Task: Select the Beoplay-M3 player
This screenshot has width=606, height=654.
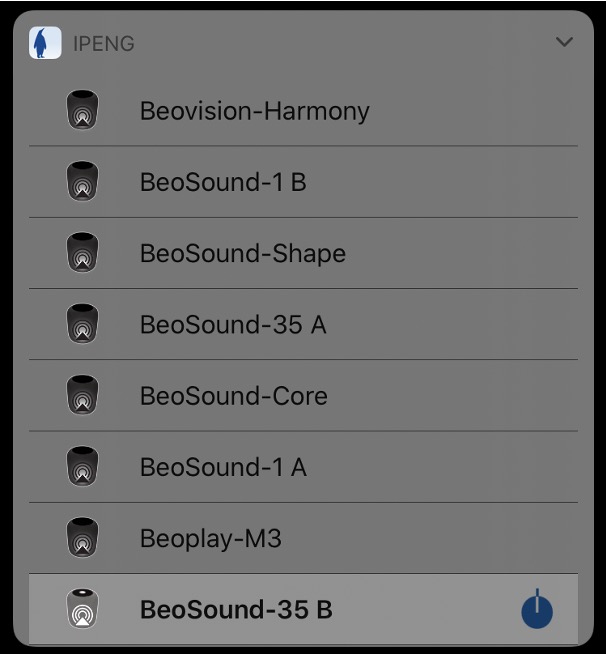Action: pos(210,539)
